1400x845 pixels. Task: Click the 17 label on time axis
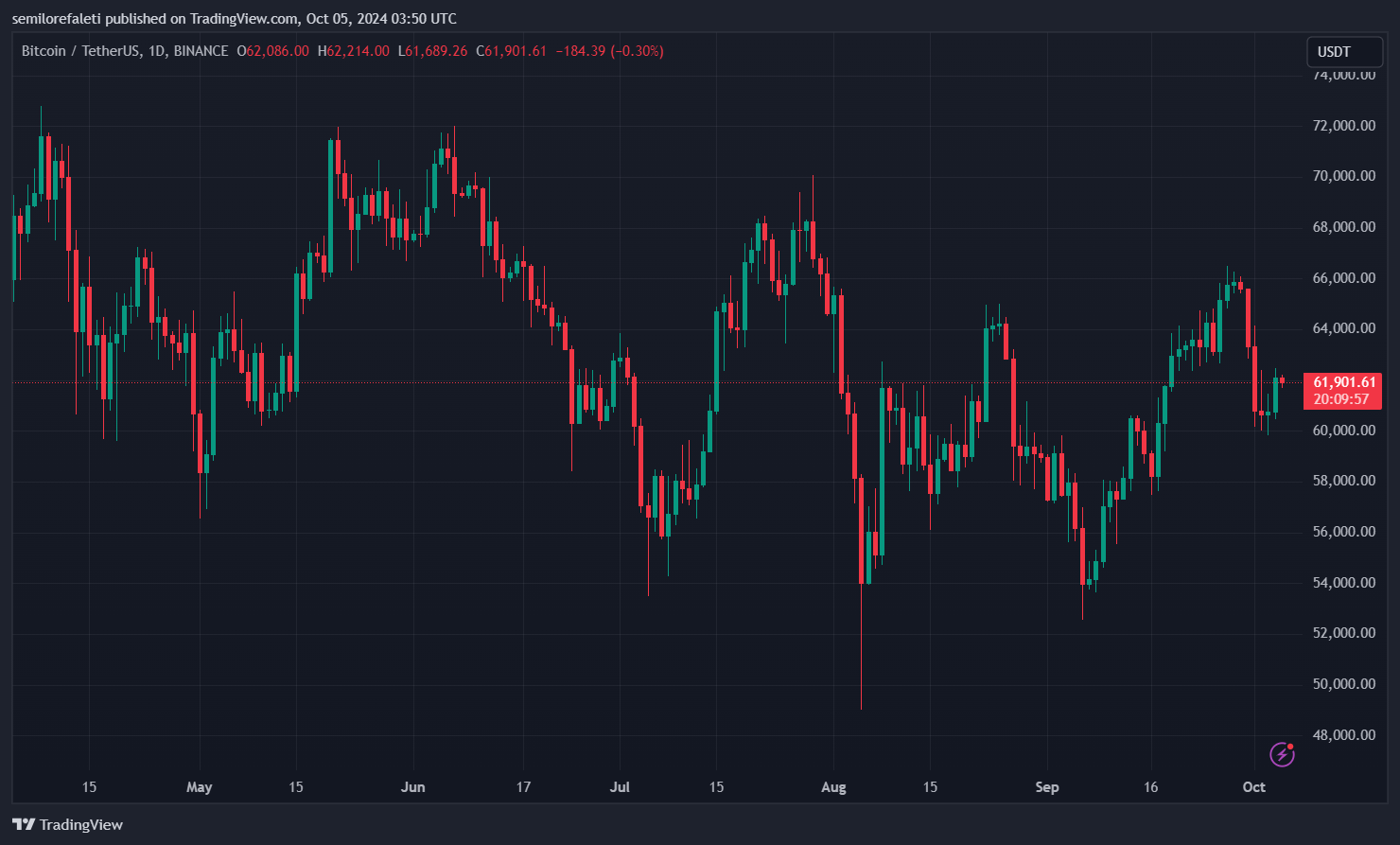pos(523,787)
